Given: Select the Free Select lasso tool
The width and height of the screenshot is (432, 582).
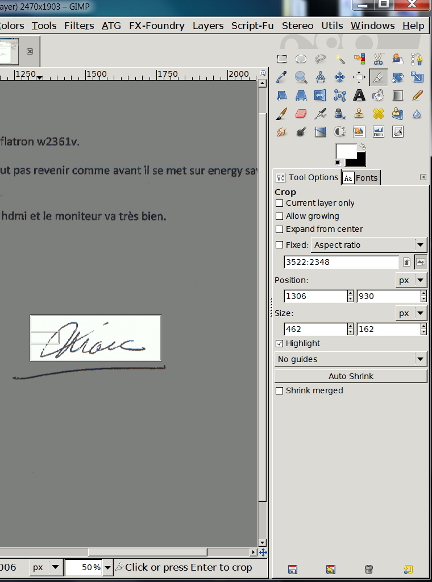Looking at the screenshot, I should [320, 59].
